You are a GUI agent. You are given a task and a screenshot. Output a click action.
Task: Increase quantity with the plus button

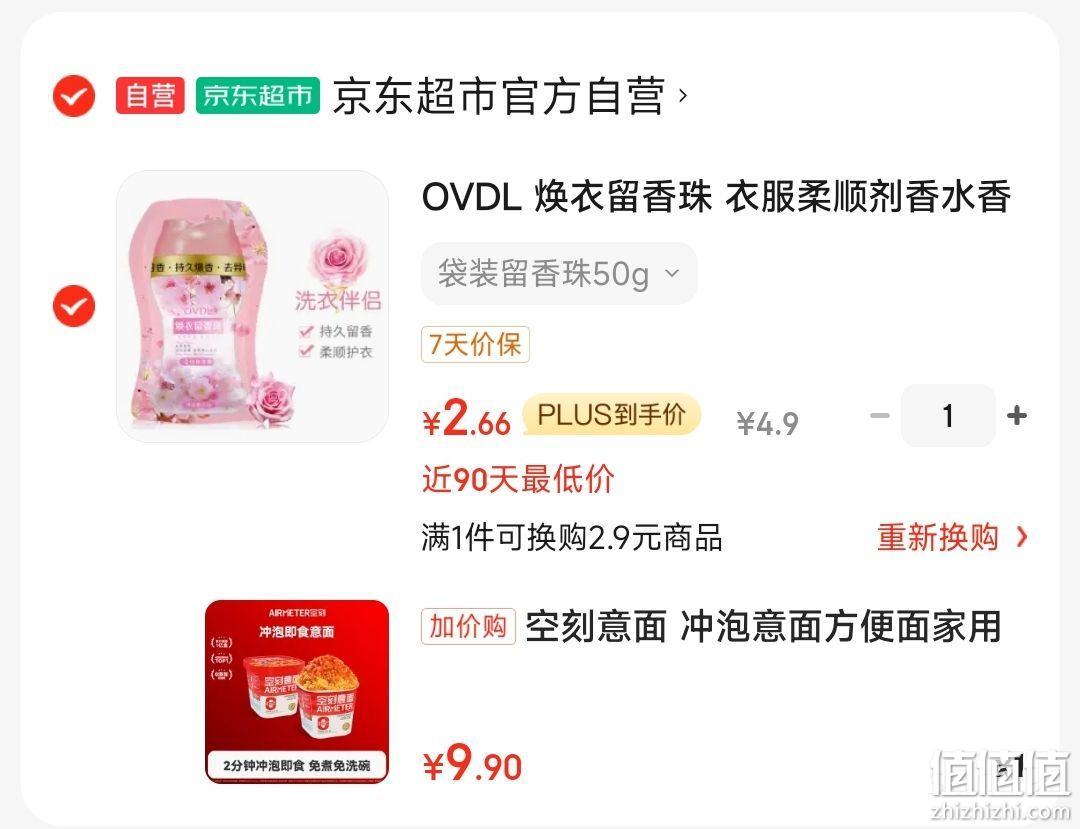point(1017,415)
